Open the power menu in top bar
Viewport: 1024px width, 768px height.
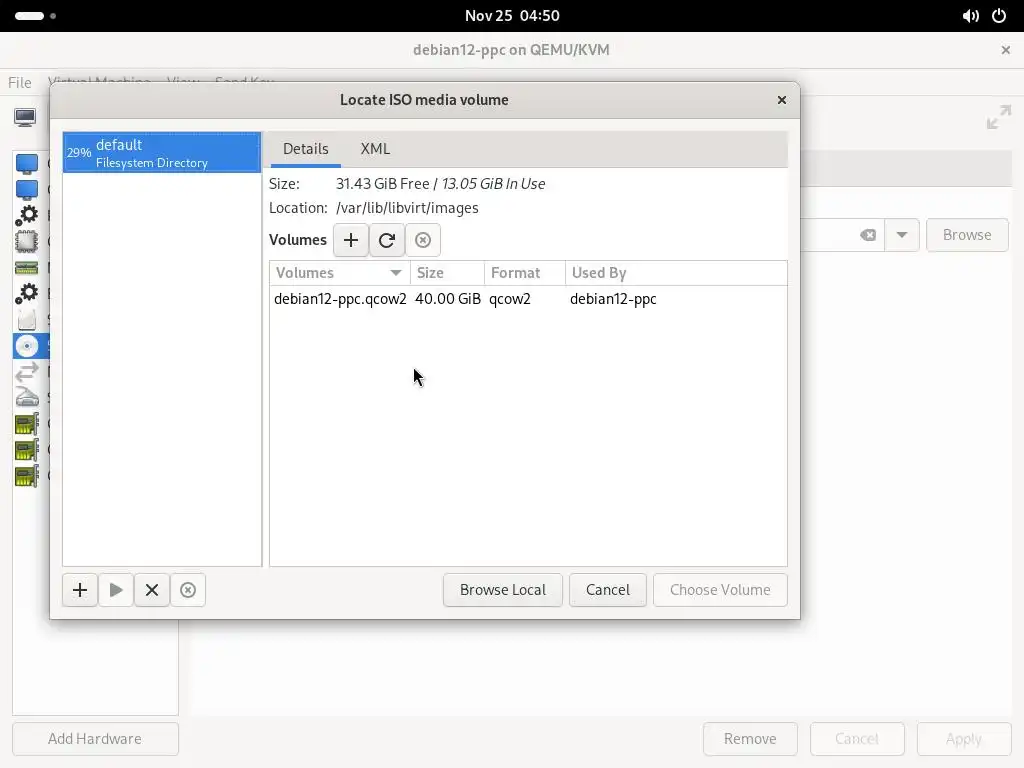999,16
